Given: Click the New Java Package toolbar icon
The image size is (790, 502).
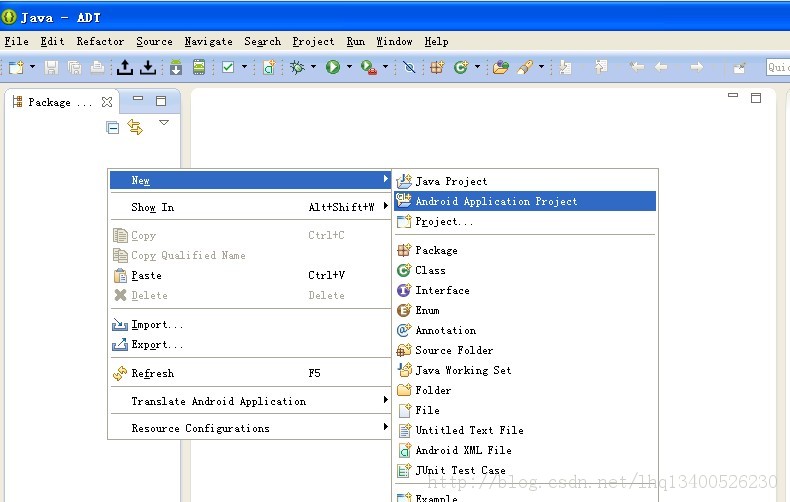Looking at the screenshot, I should [x=437, y=67].
